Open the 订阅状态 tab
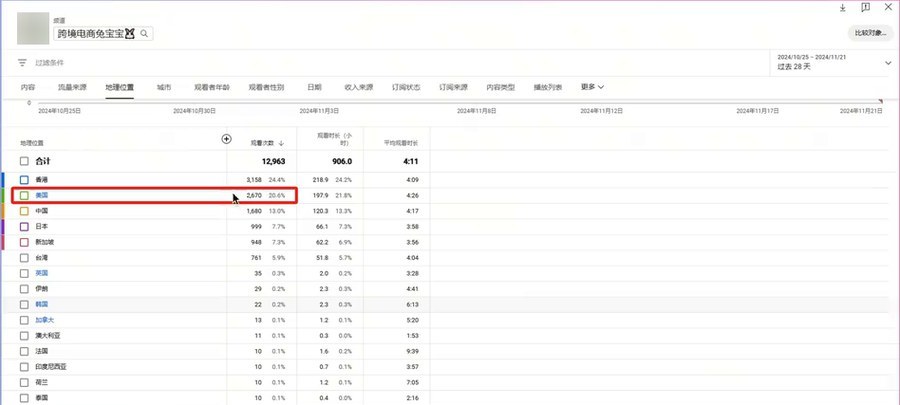 coord(406,88)
